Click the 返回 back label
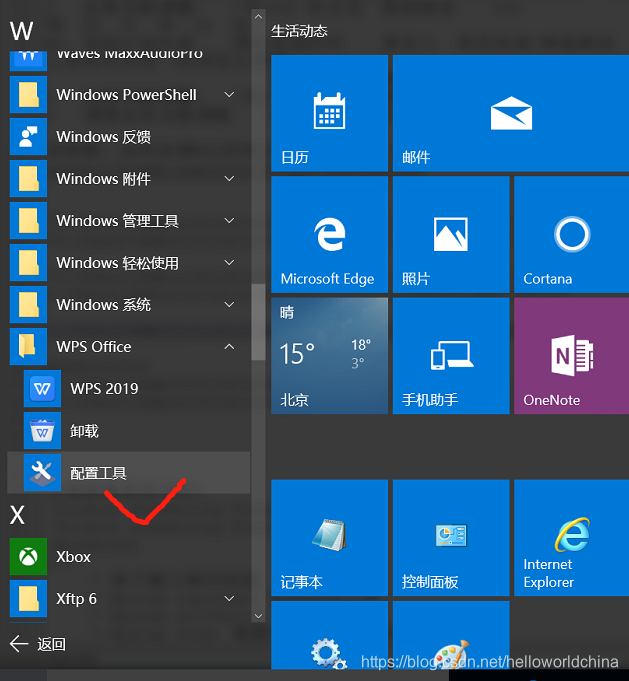Viewport: 629px width, 681px height. 51,644
